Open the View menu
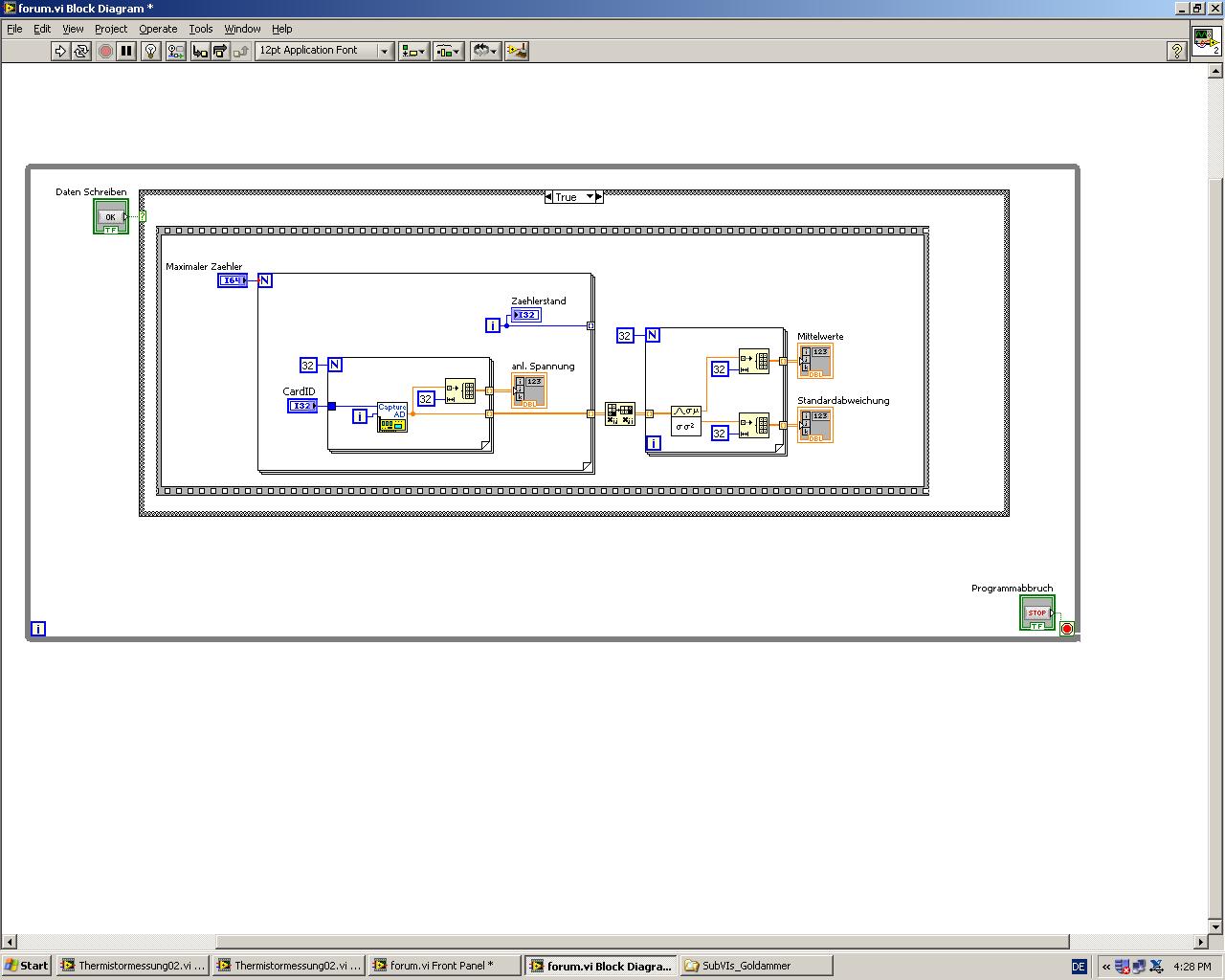 [x=73, y=29]
